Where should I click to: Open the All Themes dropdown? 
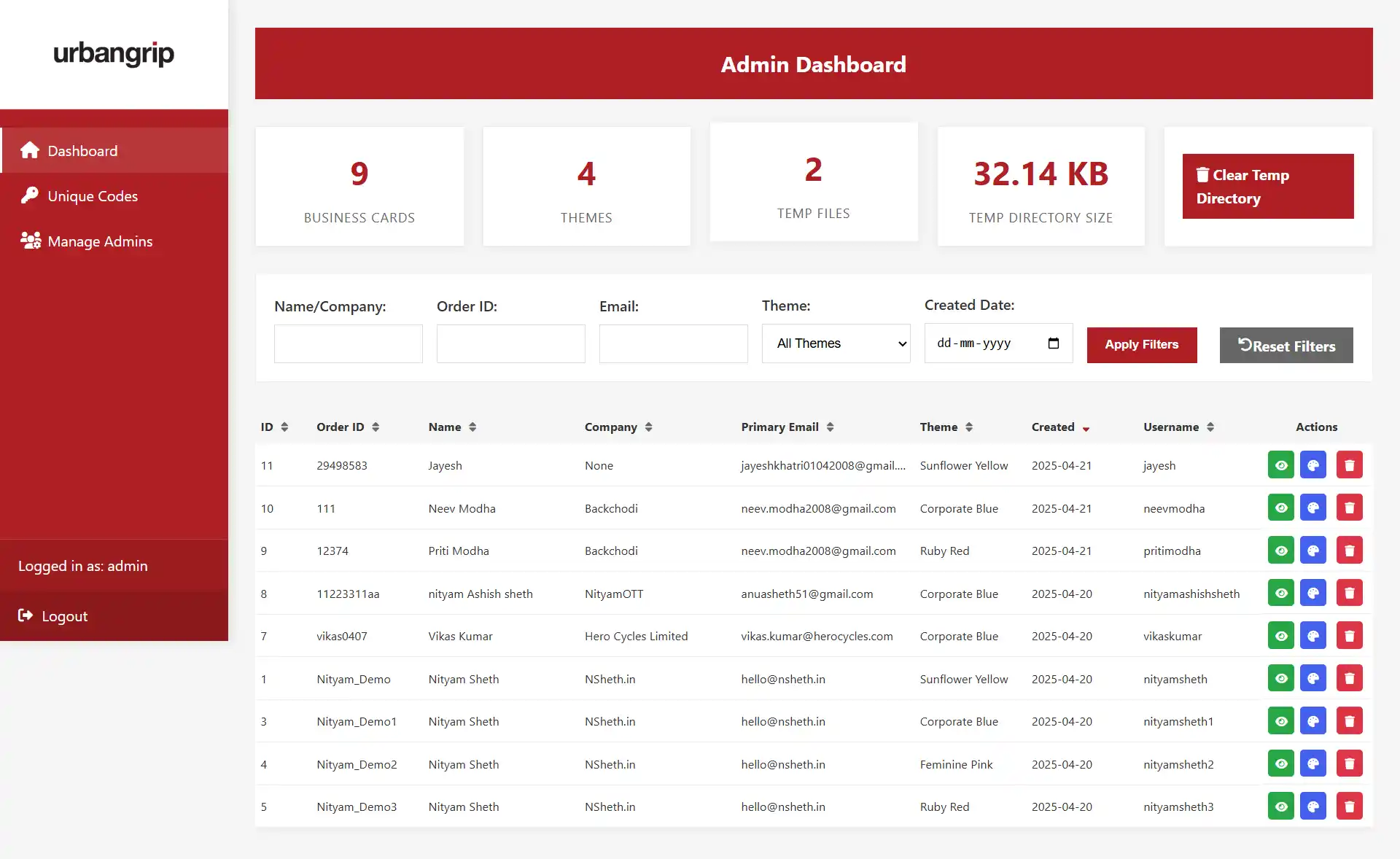coord(836,343)
